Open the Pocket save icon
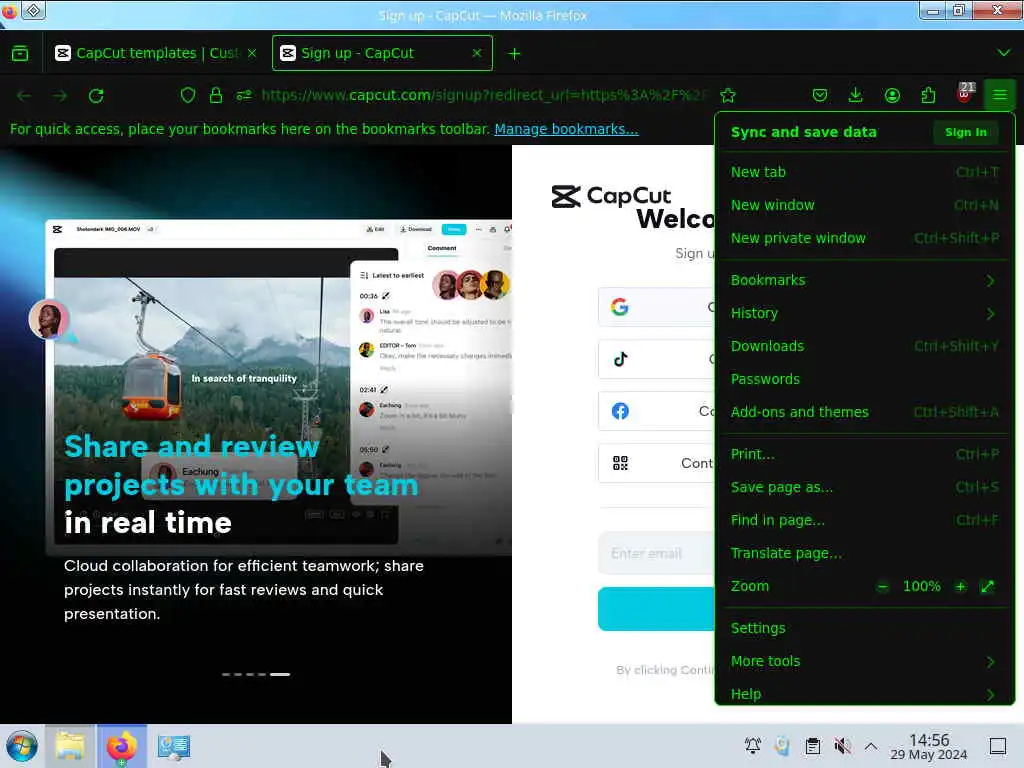The image size is (1024, 768). coord(820,95)
